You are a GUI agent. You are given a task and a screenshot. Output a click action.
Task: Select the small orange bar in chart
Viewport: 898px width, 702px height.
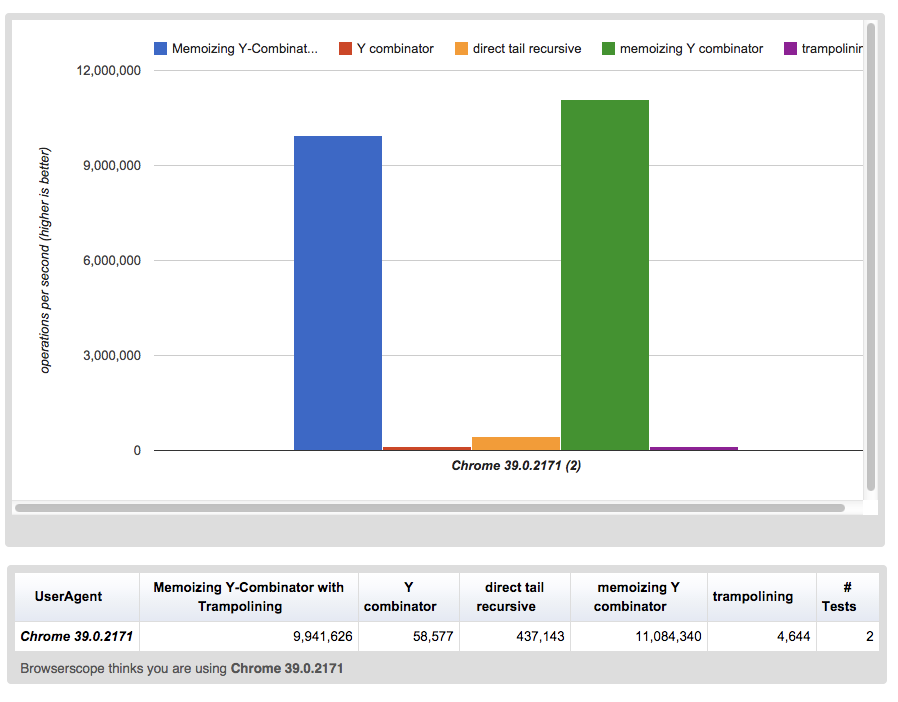516,443
